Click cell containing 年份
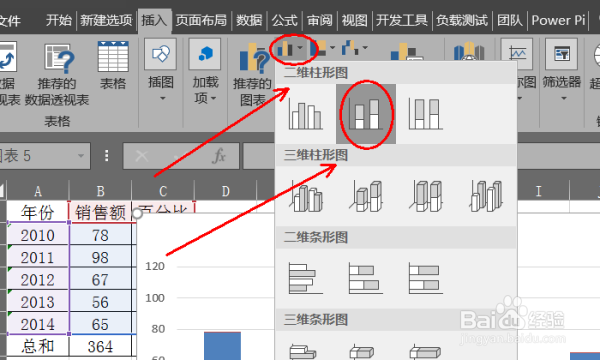600x360 pixels. point(38,212)
